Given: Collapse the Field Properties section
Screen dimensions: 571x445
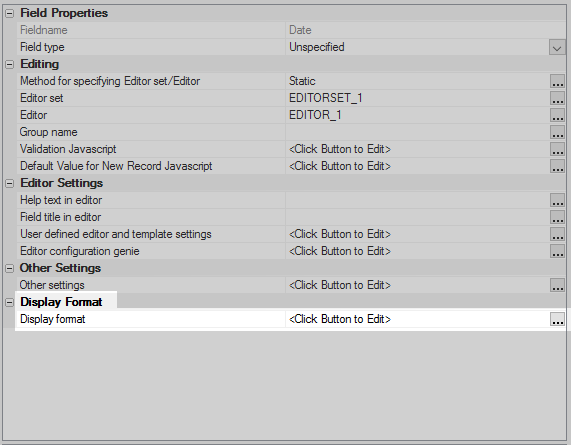Looking at the screenshot, I should (9, 13).
